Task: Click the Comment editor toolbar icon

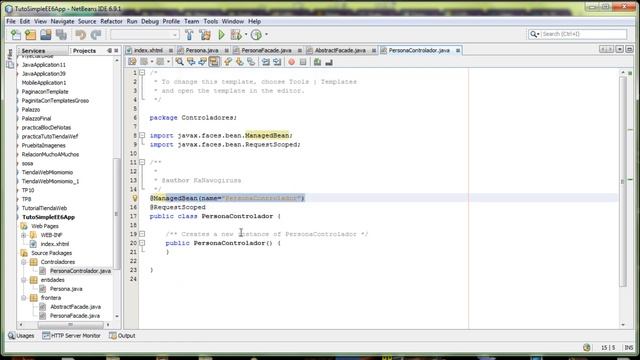Action: [x=318, y=62]
